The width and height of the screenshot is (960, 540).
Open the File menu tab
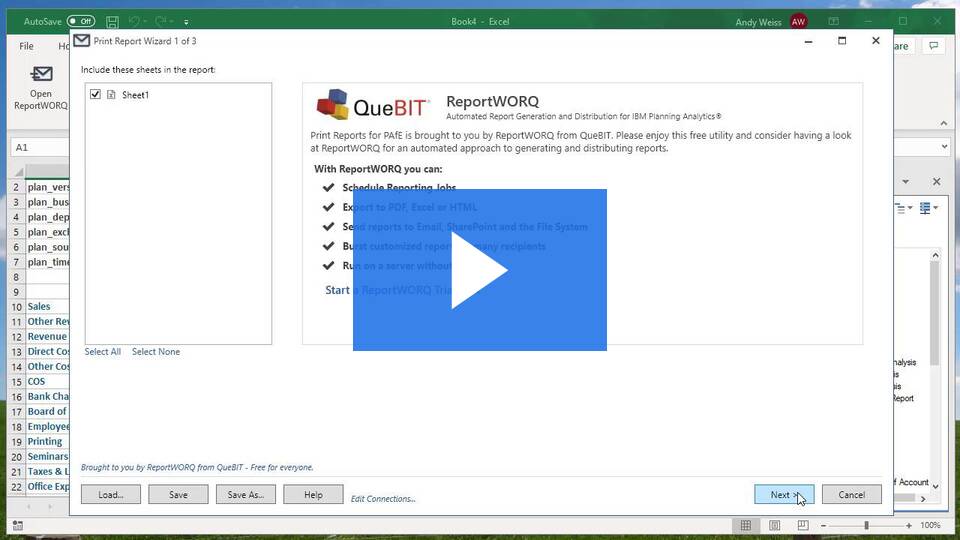[x=26, y=46]
